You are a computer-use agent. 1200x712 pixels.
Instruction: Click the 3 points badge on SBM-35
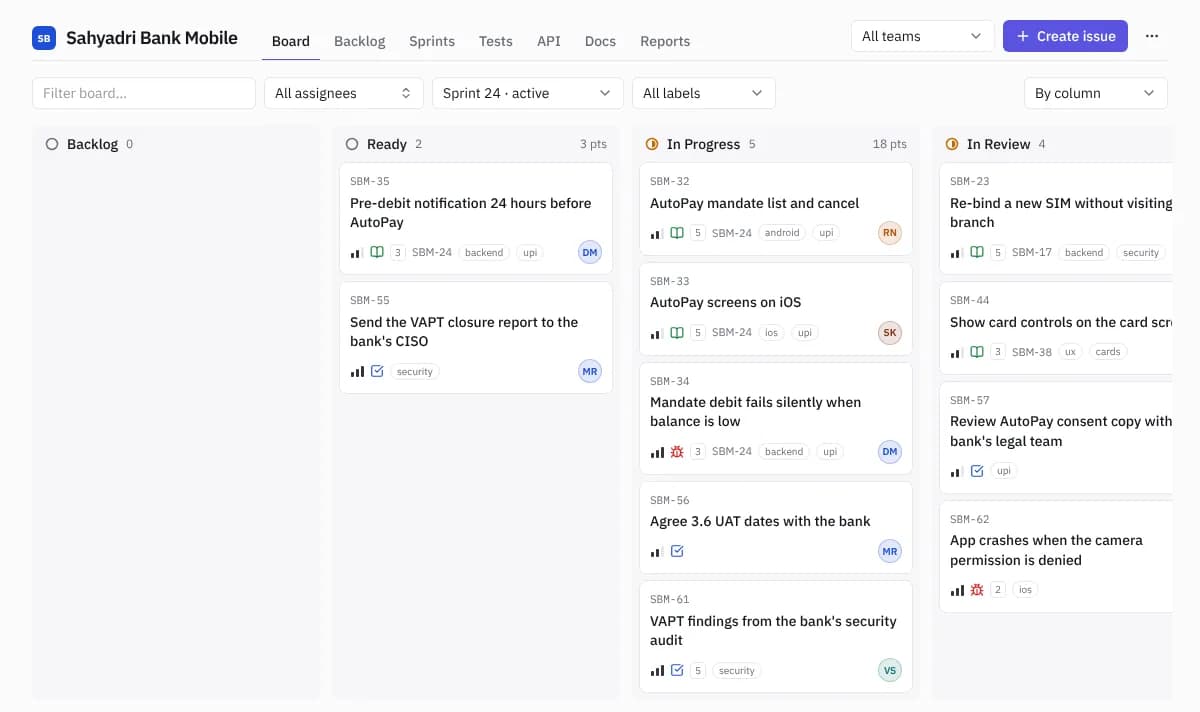pyautogui.click(x=398, y=253)
